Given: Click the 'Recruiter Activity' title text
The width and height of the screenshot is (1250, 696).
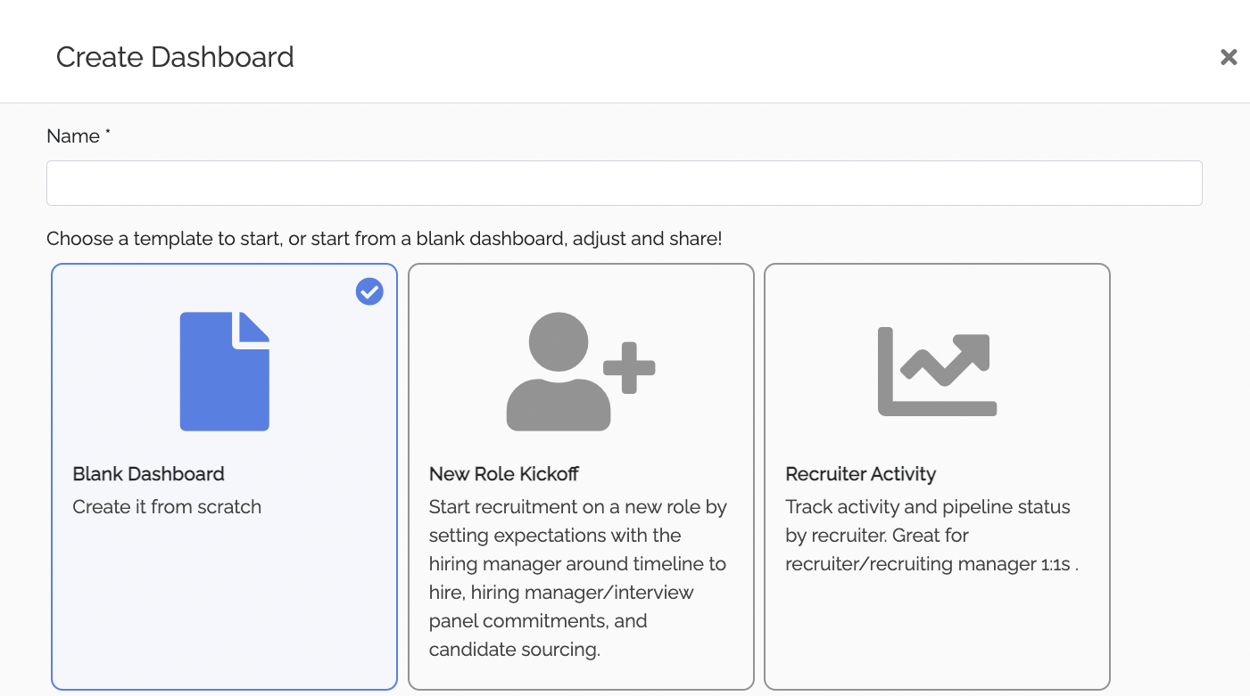Looking at the screenshot, I should point(861,474).
